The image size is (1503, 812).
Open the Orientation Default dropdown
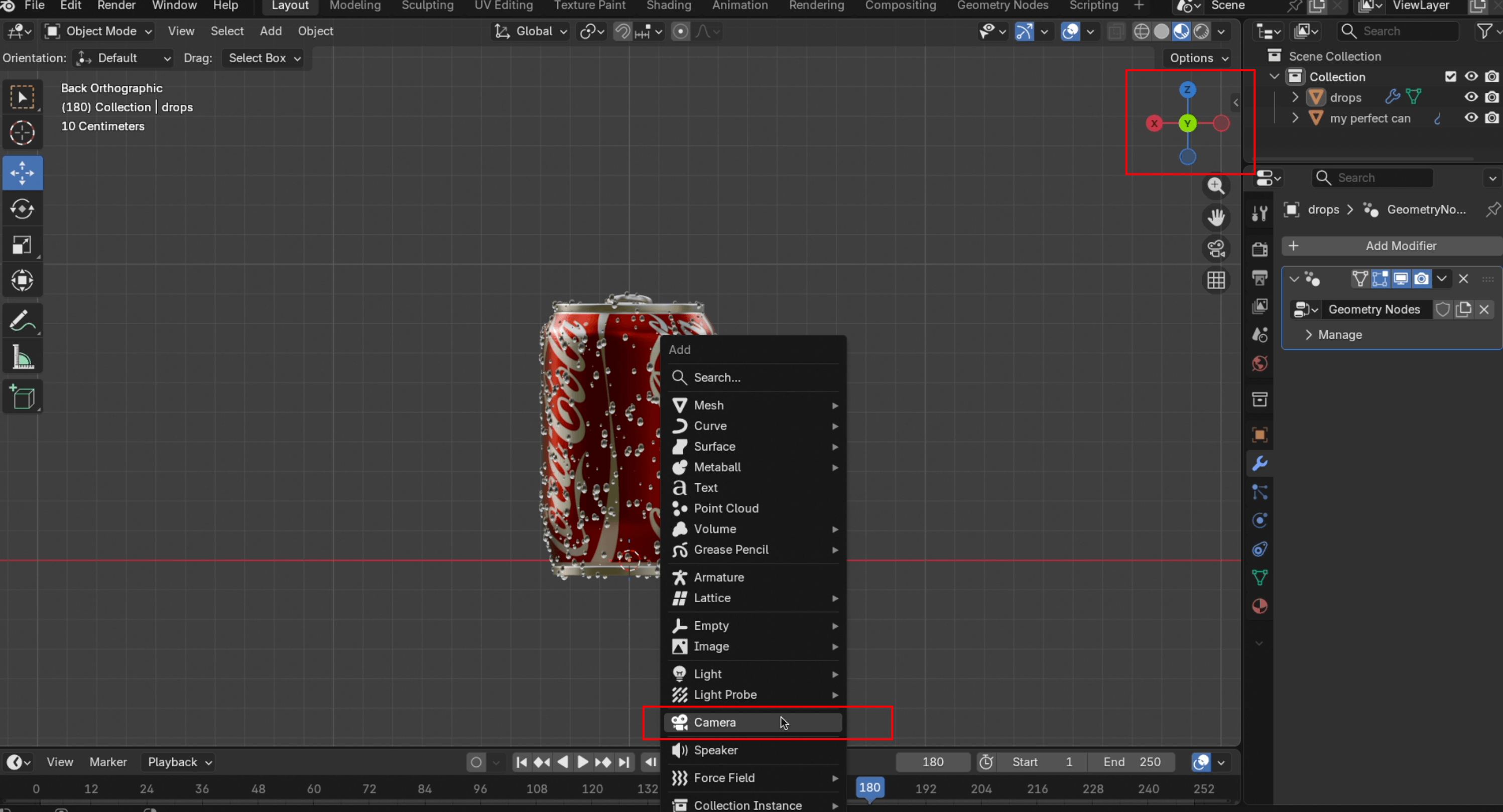(x=123, y=58)
